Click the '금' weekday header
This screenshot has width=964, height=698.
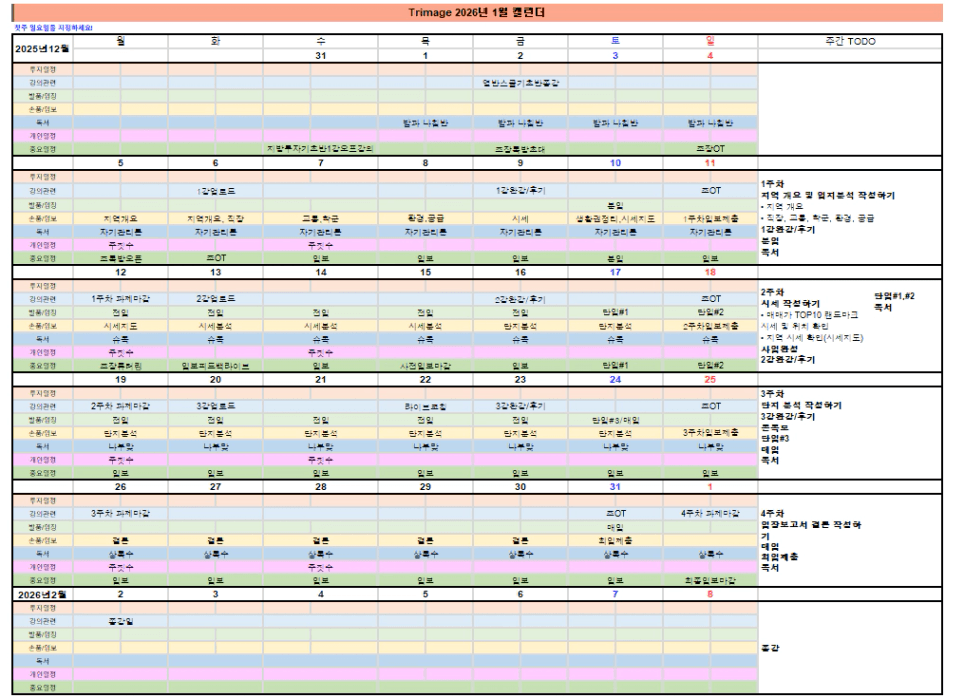click(520, 41)
